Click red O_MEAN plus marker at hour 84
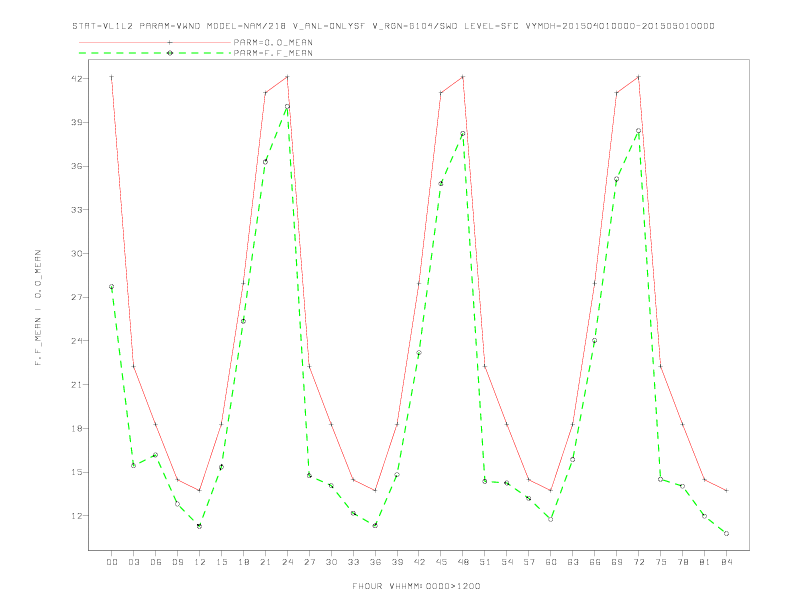This screenshot has width=792, height=612. [x=726, y=490]
